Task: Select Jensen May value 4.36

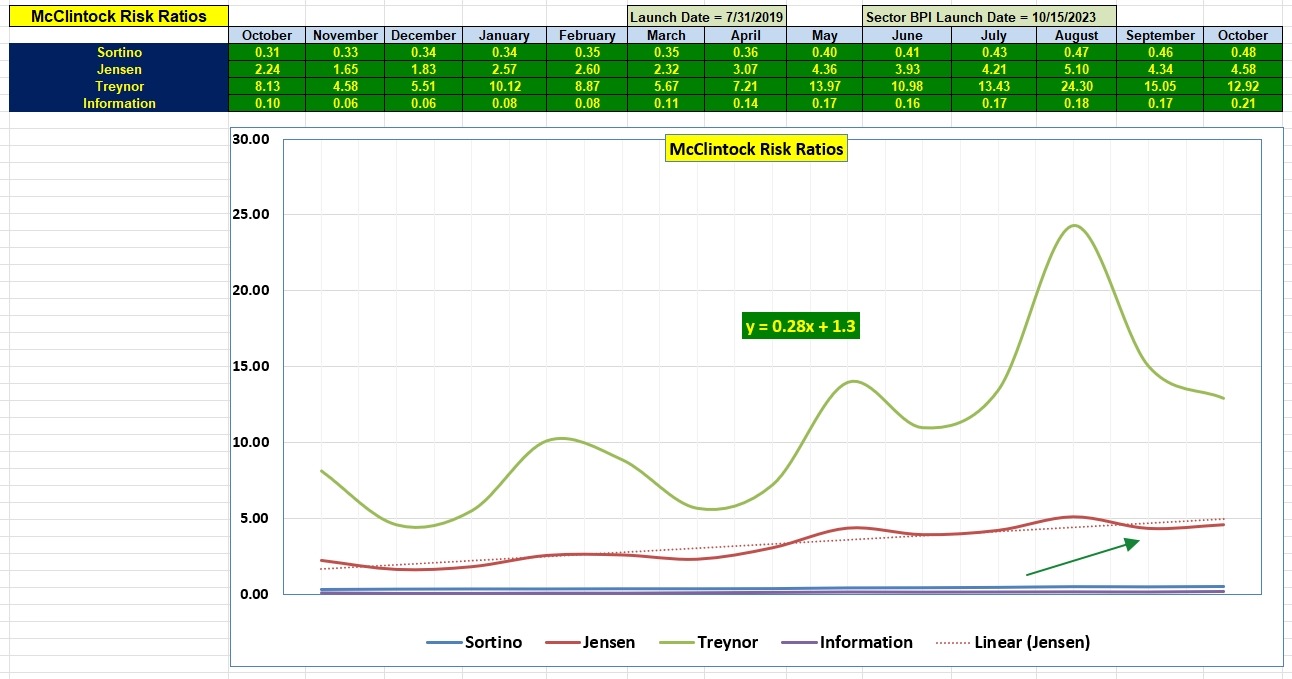Action: tap(825, 69)
